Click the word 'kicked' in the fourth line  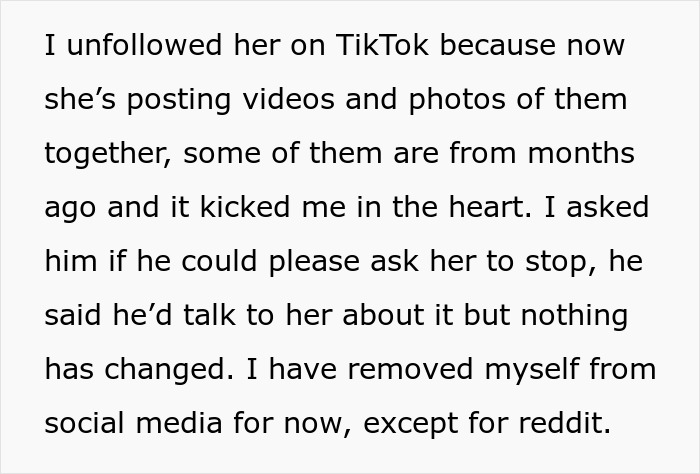(x=245, y=208)
